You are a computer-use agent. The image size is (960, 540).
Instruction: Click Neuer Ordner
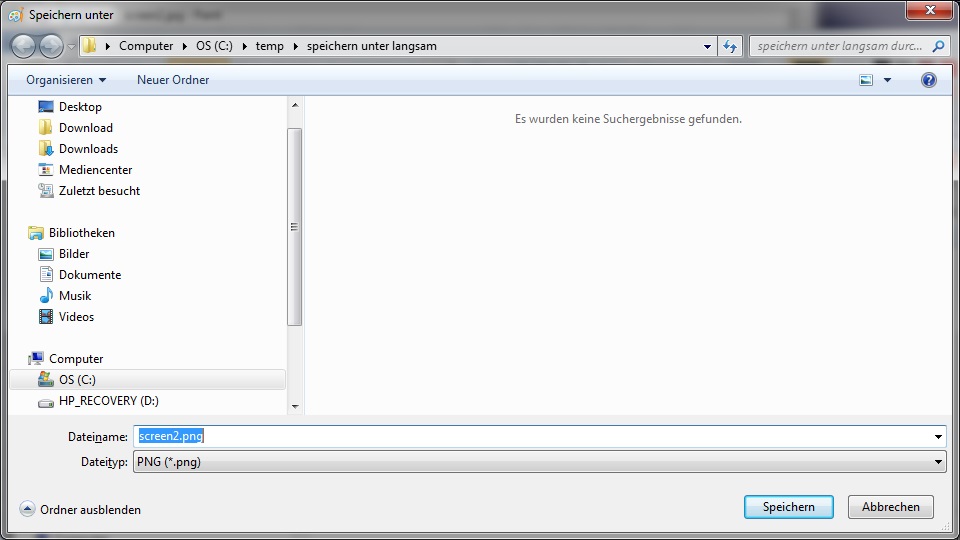[173, 80]
